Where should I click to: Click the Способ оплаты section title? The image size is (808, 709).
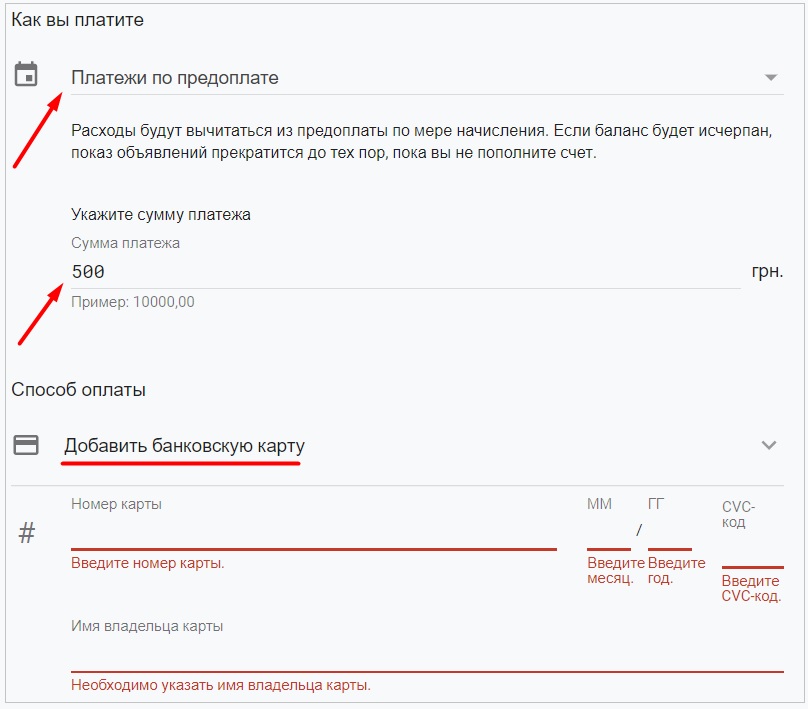(x=78, y=390)
